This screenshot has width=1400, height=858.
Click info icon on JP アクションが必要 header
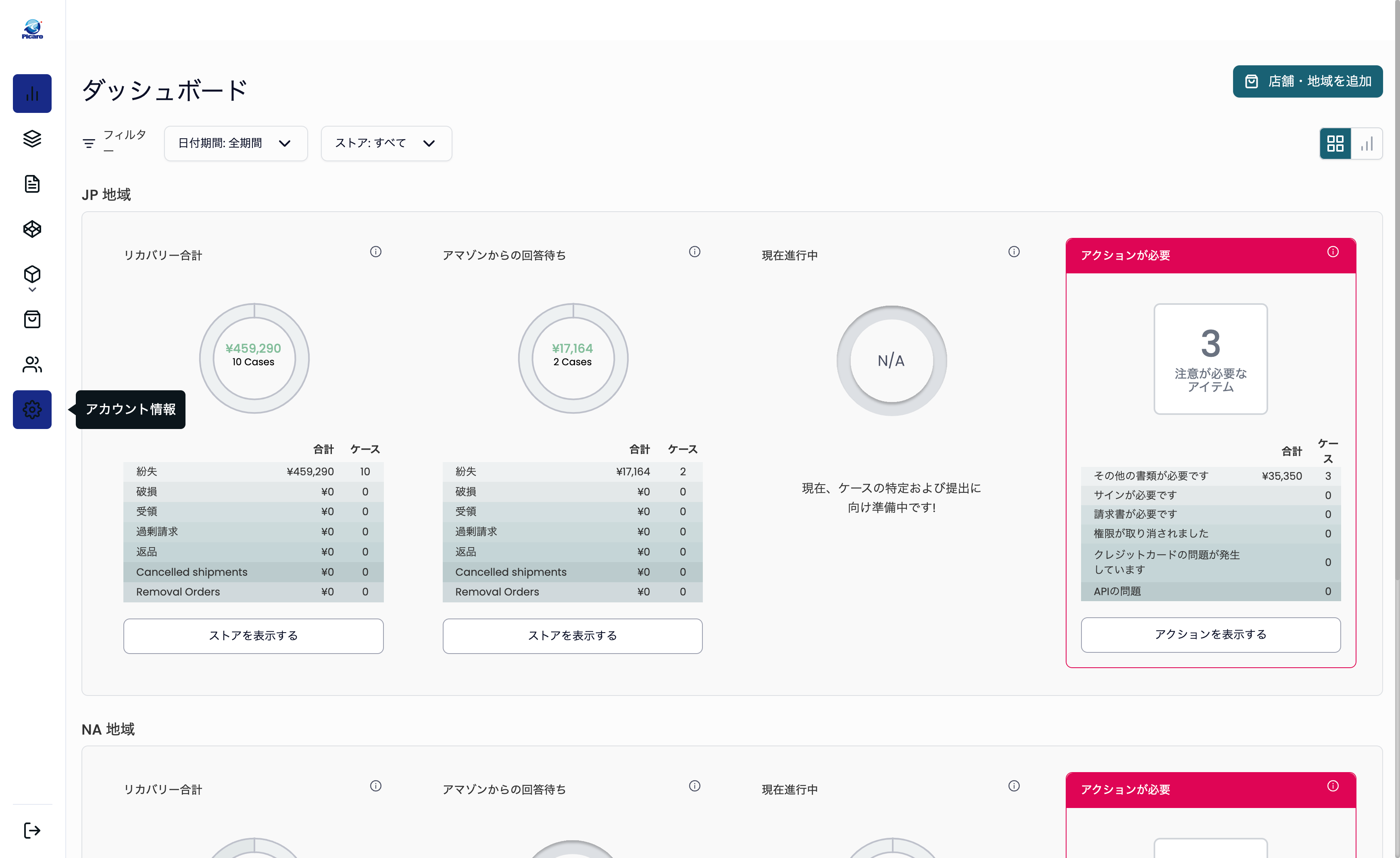pyautogui.click(x=1332, y=251)
